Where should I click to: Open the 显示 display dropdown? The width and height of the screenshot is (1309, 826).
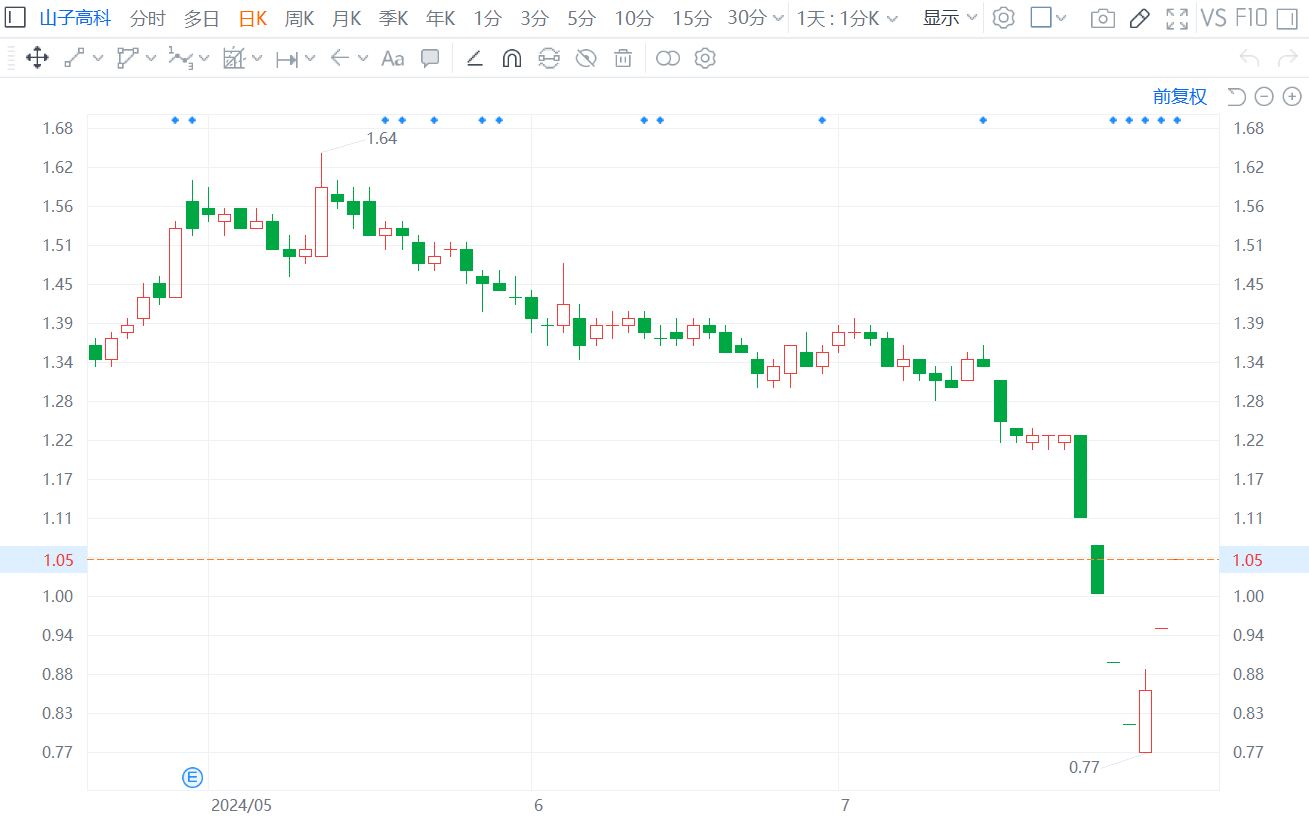(949, 18)
